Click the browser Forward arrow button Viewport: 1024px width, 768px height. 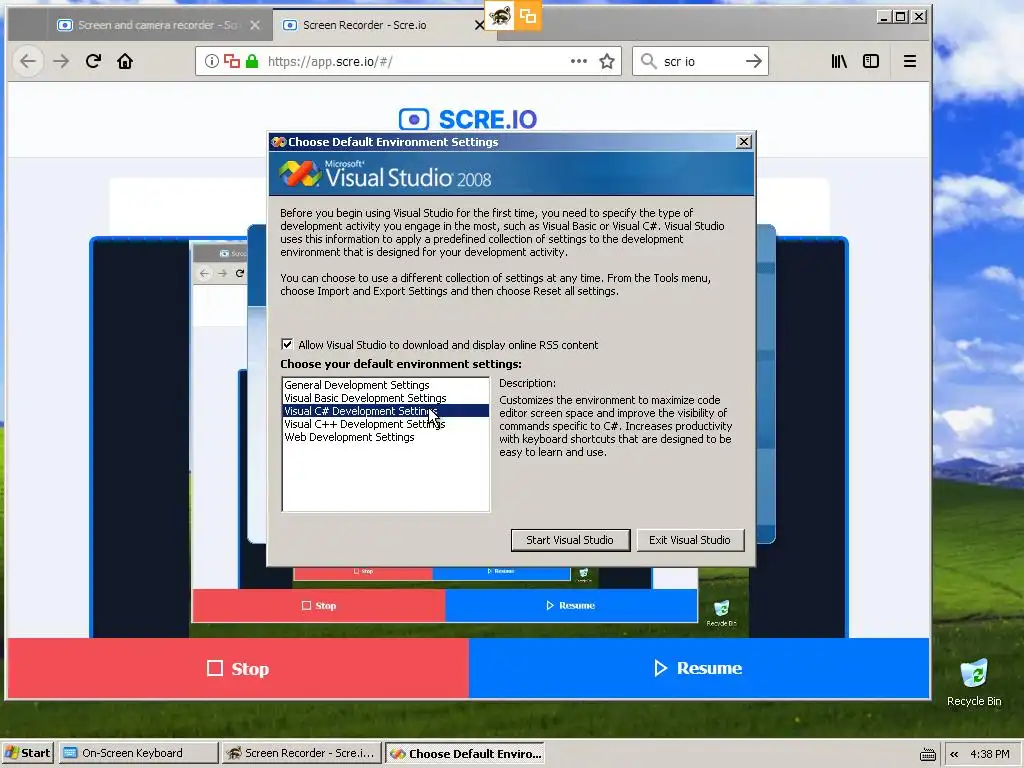pyautogui.click(x=61, y=61)
